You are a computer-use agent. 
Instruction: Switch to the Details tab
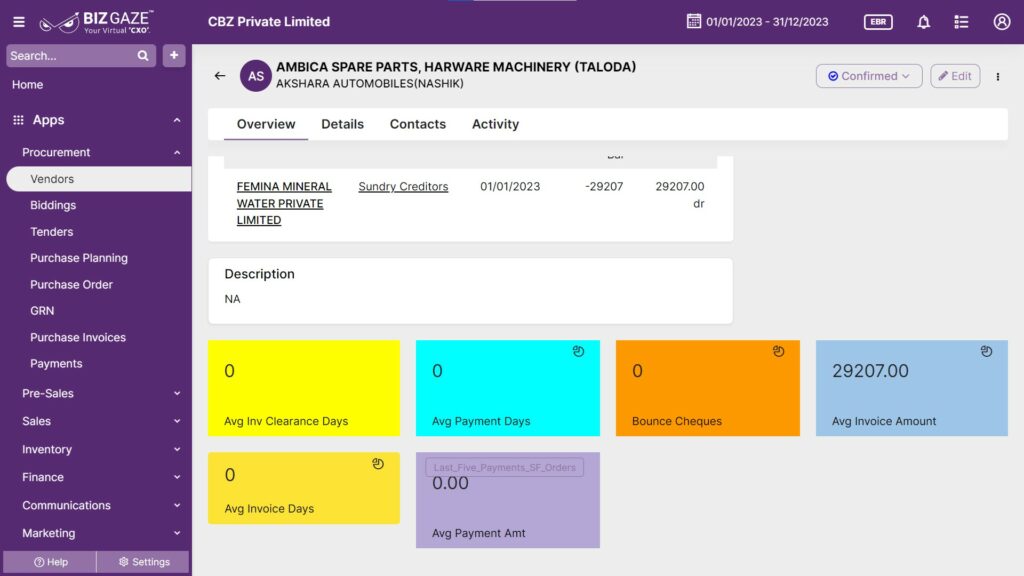[x=342, y=124]
